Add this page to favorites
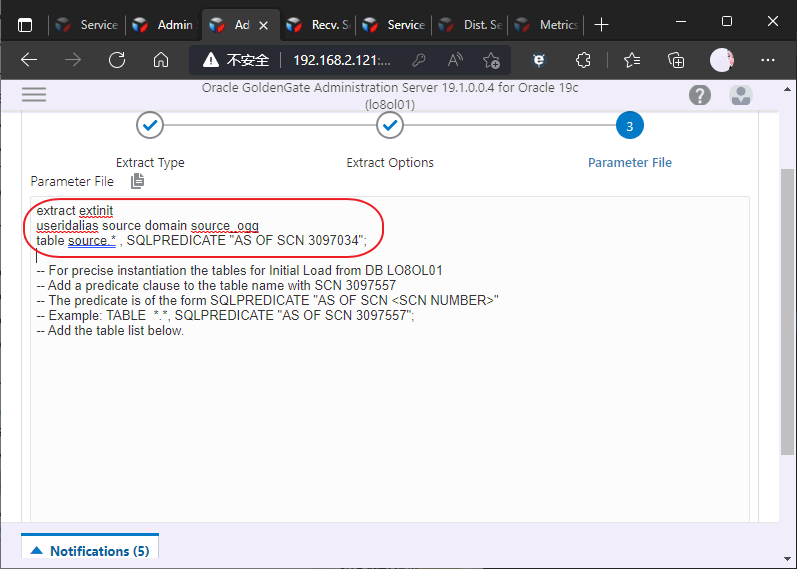 click(491, 60)
